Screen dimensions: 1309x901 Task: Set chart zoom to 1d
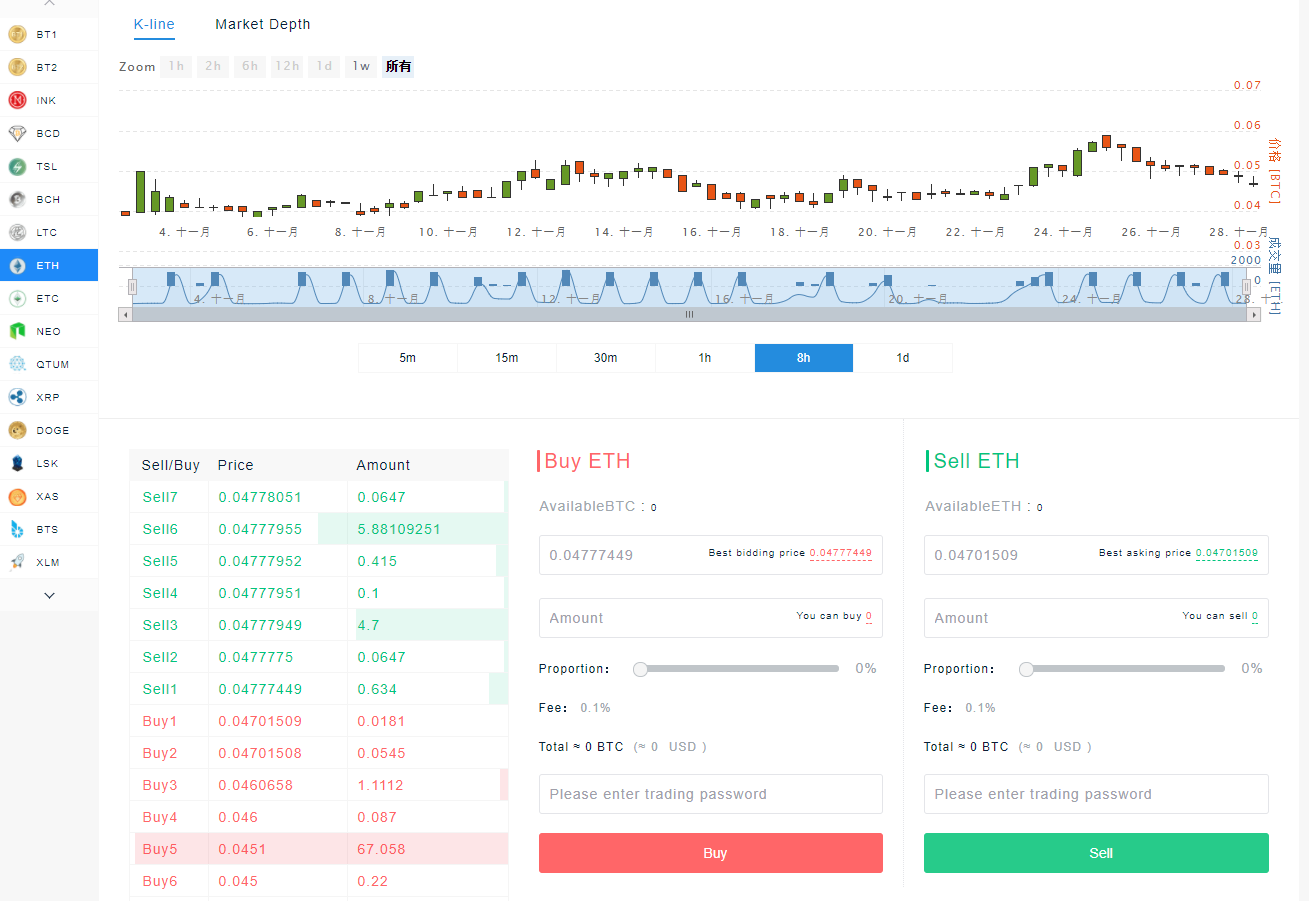pyautogui.click(x=324, y=67)
